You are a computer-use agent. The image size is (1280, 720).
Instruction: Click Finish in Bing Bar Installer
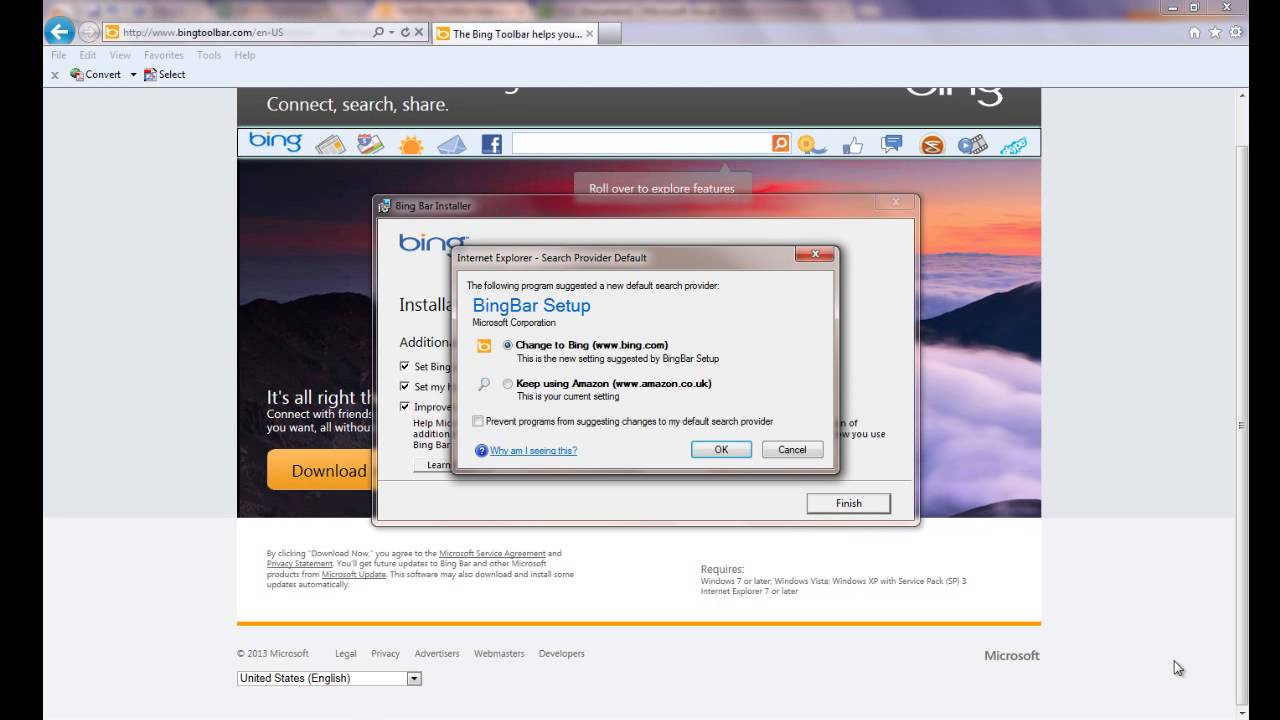pyautogui.click(x=849, y=503)
